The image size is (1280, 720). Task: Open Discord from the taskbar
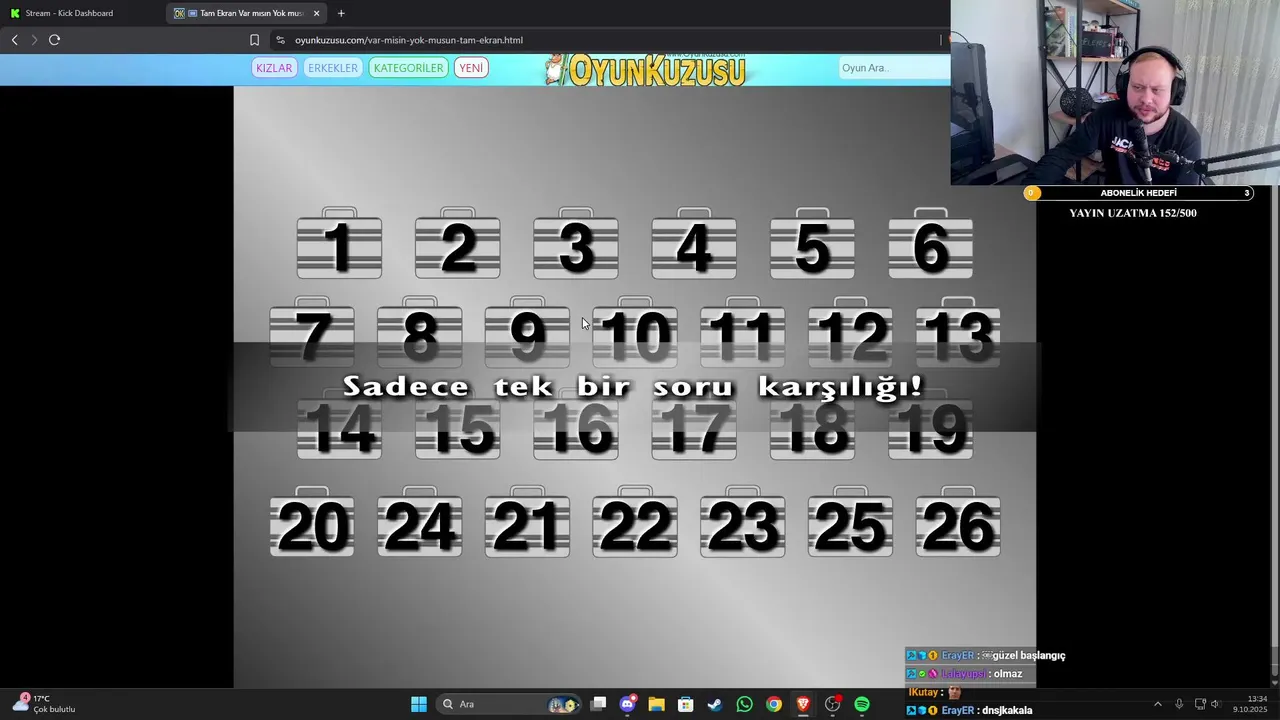point(627,704)
